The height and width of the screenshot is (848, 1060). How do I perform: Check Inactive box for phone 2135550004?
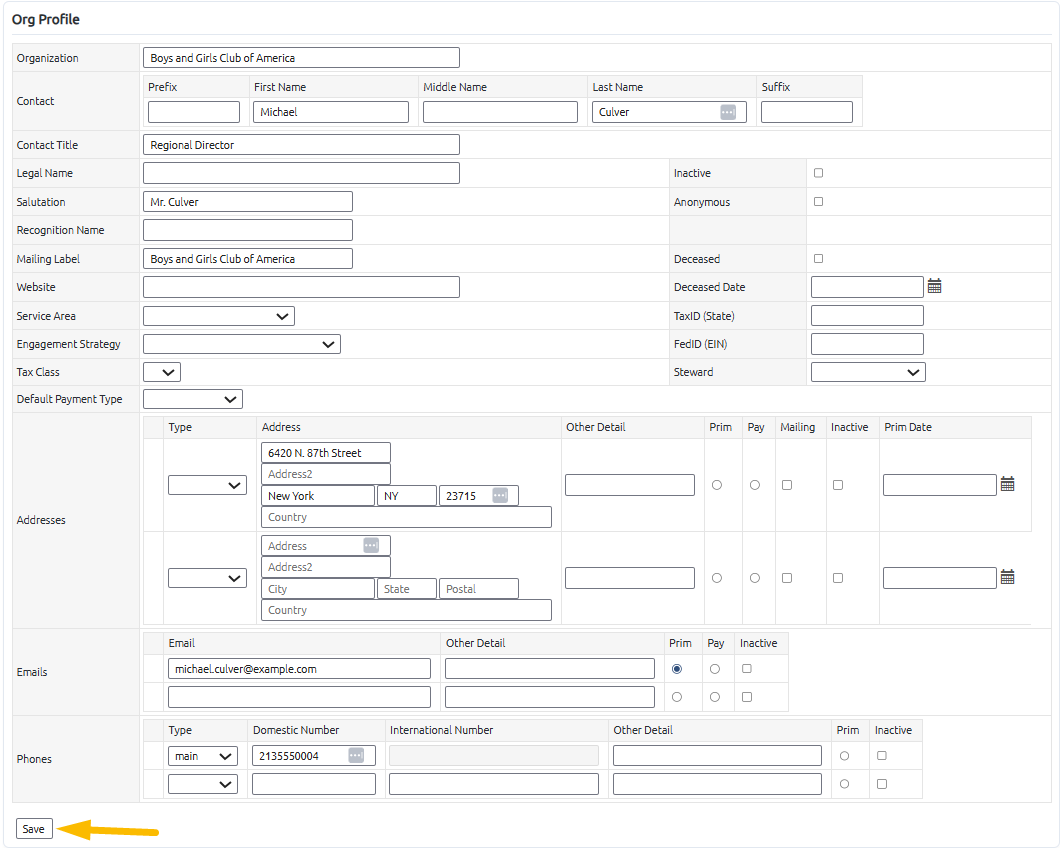point(882,755)
